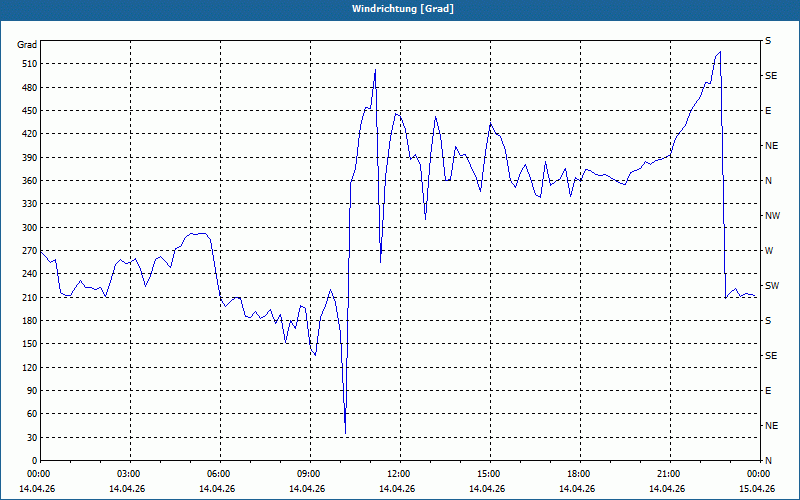Select the W compass direction label
800x500 pixels.
coord(769,251)
